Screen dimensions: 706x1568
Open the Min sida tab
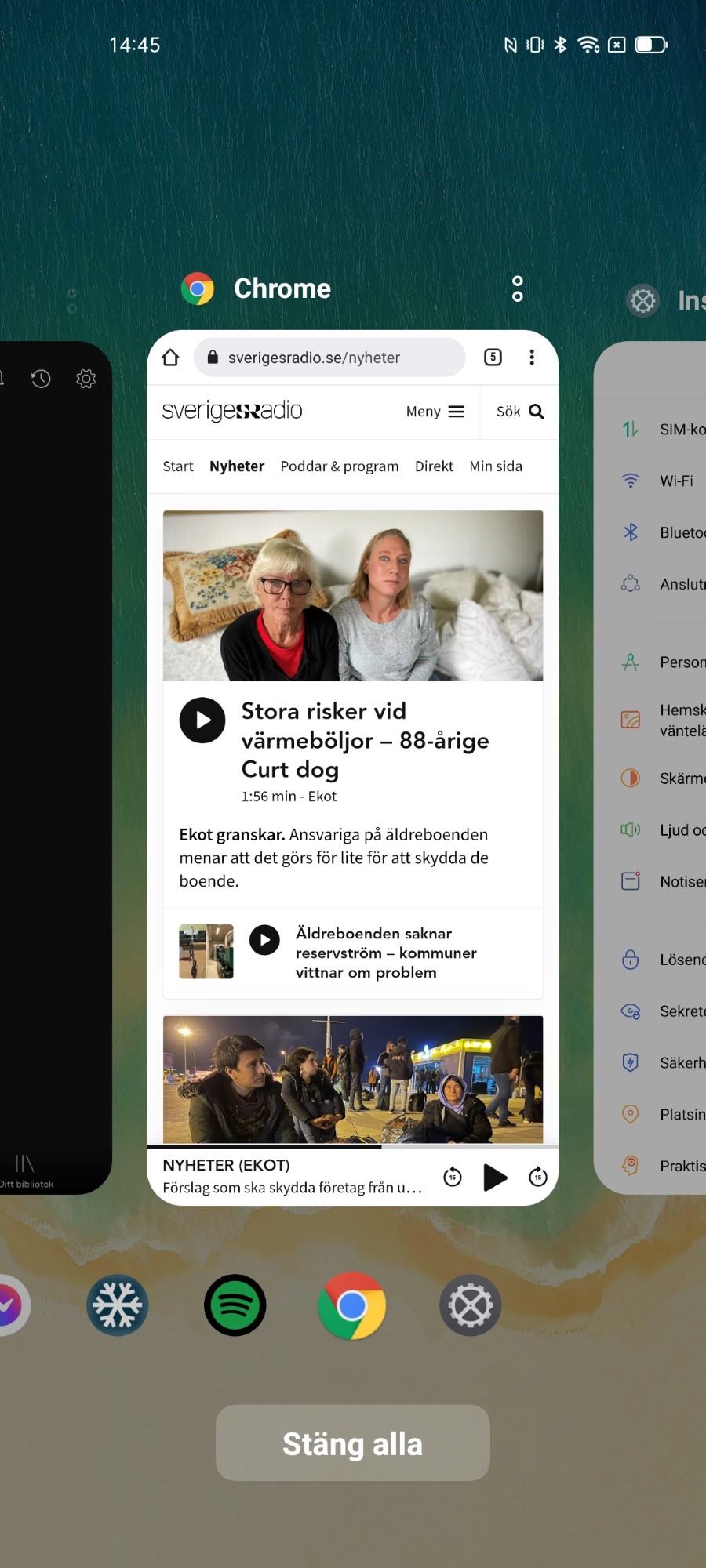(x=495, y=466)
